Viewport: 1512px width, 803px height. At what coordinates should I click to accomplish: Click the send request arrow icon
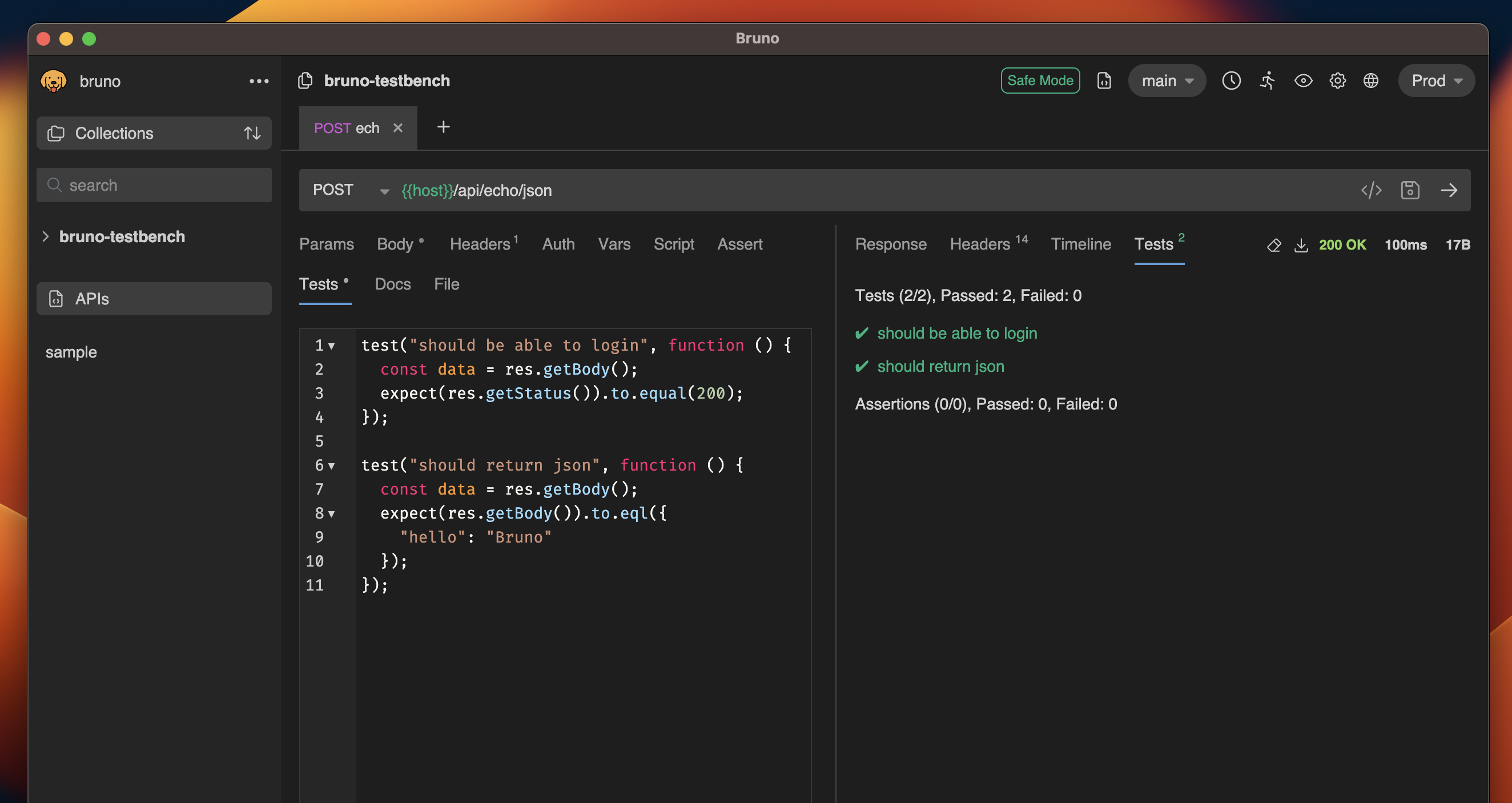[x=1449, y=190]
